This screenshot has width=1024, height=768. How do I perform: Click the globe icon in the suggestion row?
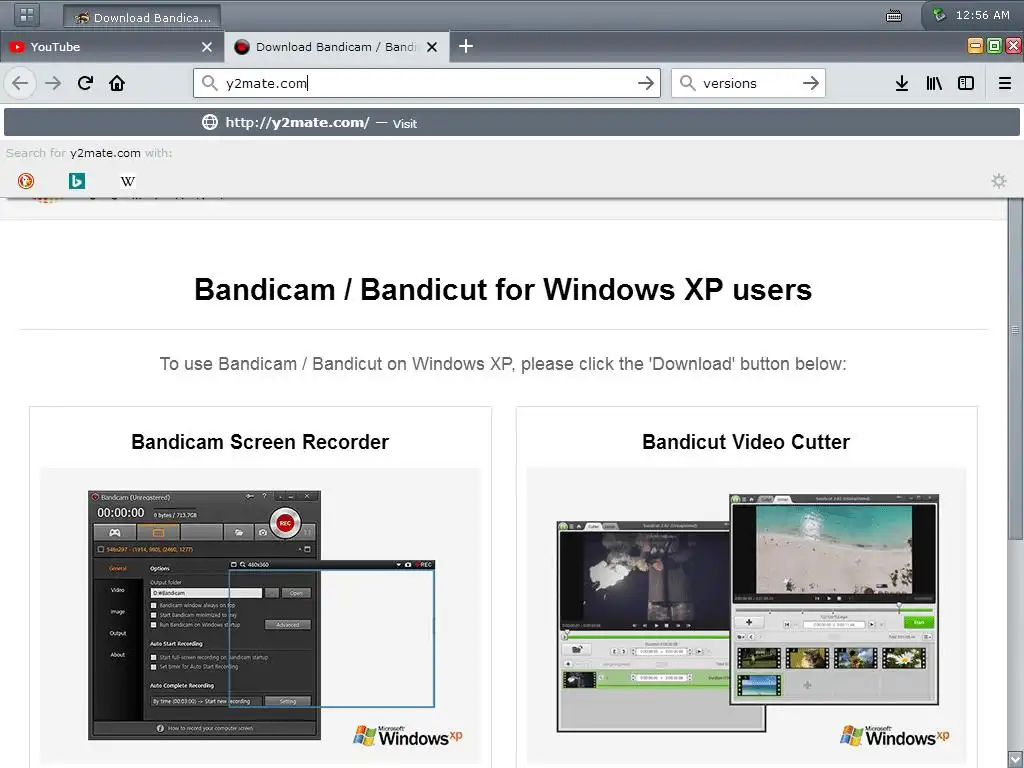coord(210,122)
